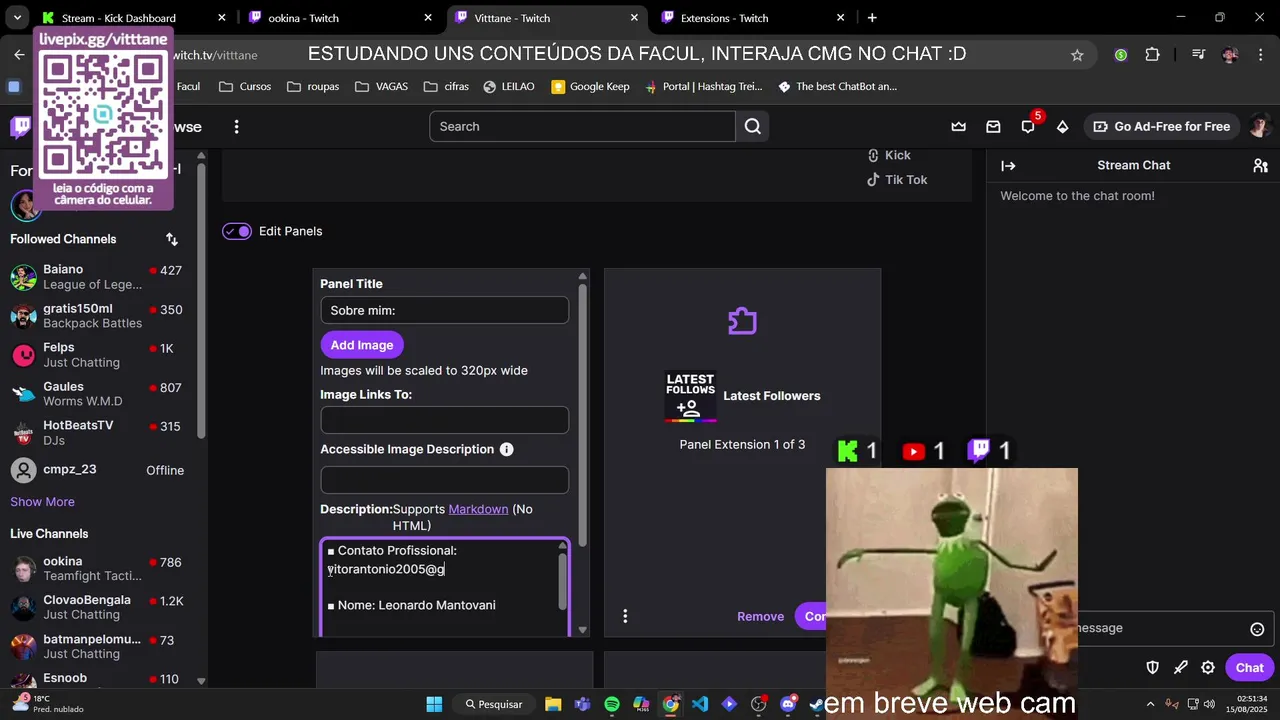Open the Twitch inbox icon
The image size is (1280, 720).
[x=993, y=127]
